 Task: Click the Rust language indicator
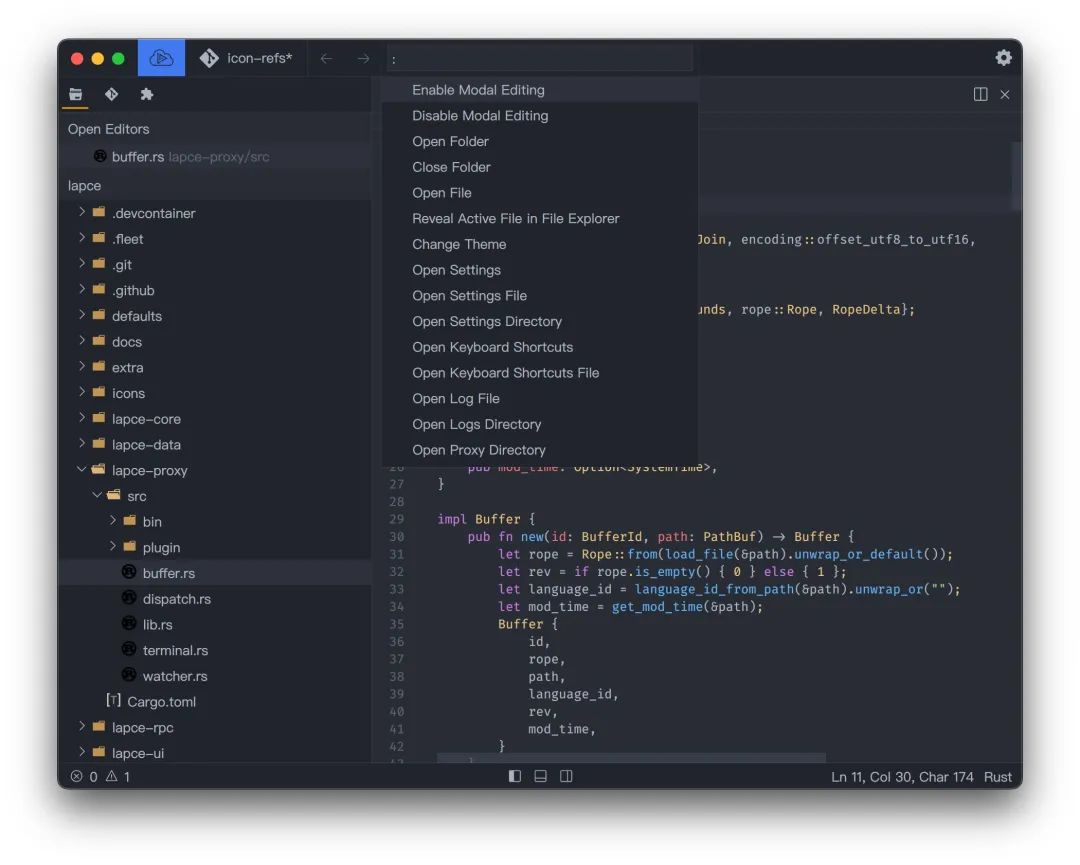tap(997, 776)
